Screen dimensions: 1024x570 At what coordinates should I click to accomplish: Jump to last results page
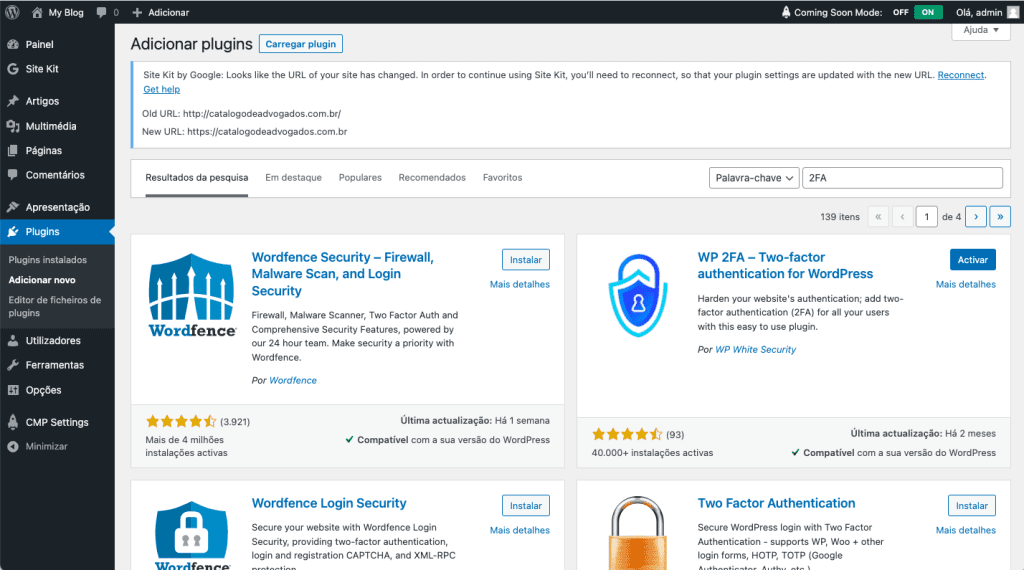click(1000, 217)
